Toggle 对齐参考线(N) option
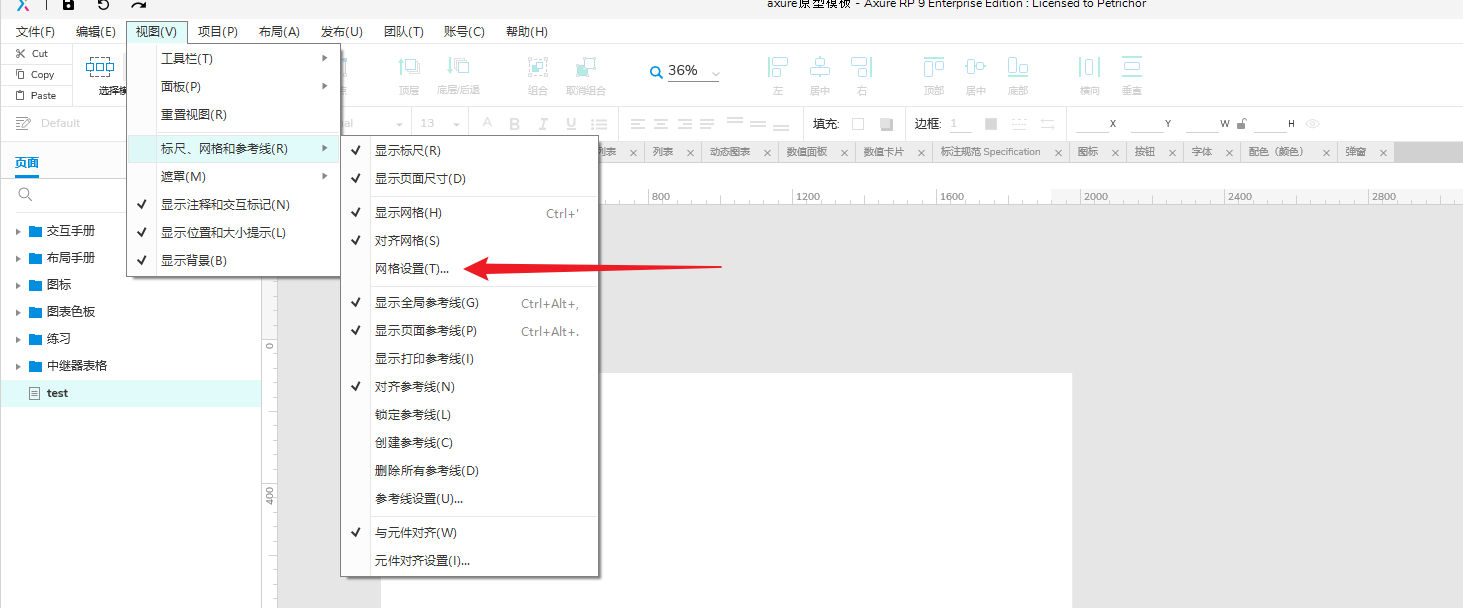 click(x=470, y=387)
